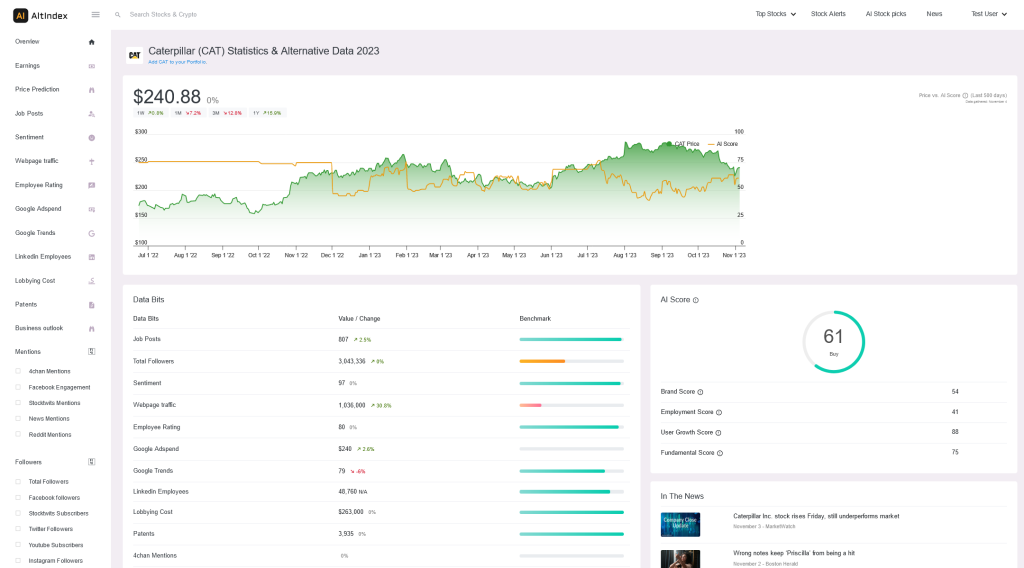This screenshot has height=568, width=1024.
Task: Check the Stocktwits Subscribers checkbox
Action: [18, 513]
